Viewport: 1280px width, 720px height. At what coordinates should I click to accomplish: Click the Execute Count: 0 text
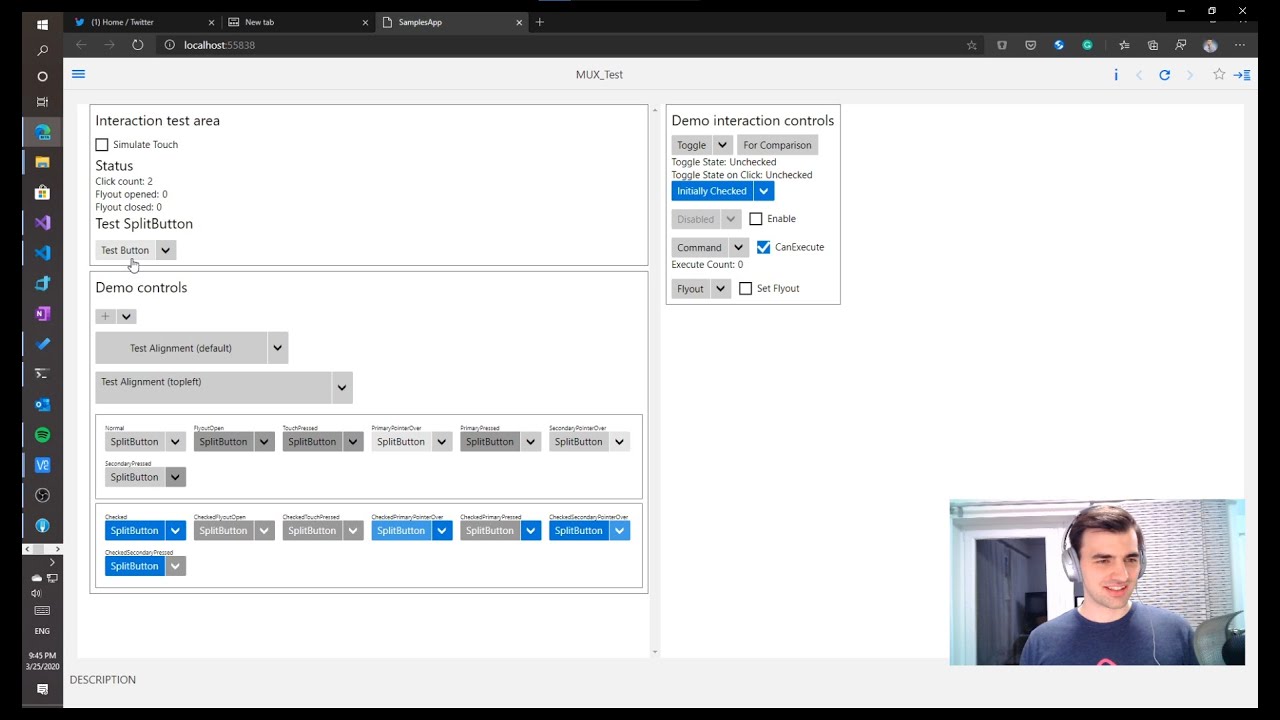tap(707, 265)
